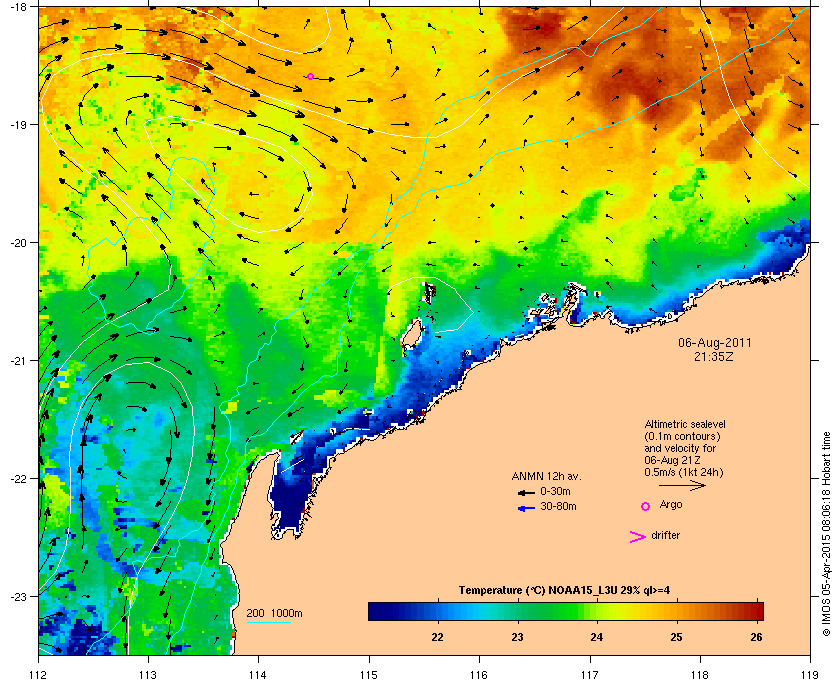Click the latitude axis label -23
Screen dimensions: 840x680
tap(17, 596)
